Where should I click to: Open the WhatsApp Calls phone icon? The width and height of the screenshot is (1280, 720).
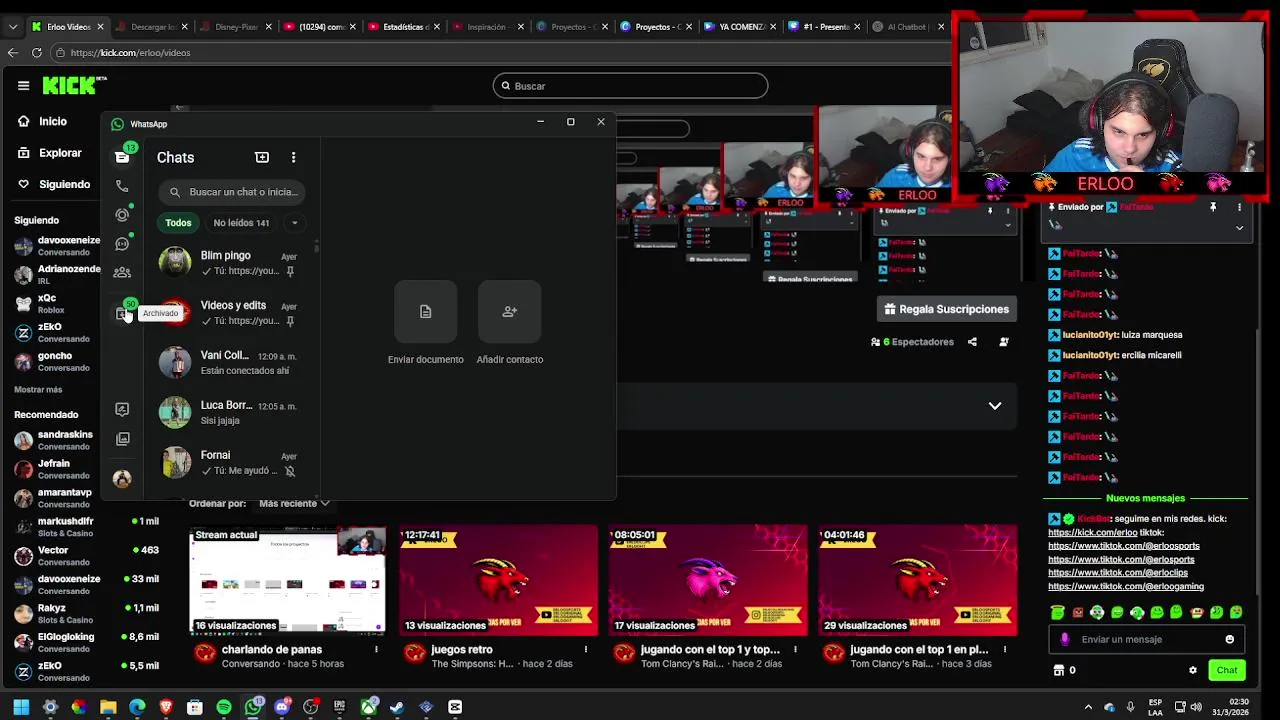click(x=122, y=186)
